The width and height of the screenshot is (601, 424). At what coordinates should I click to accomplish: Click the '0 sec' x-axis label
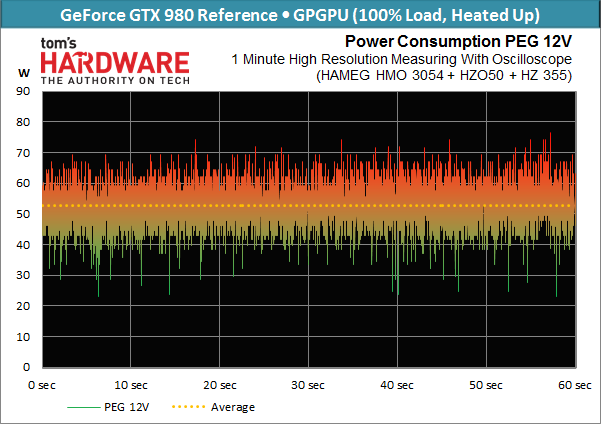point(42,385)
